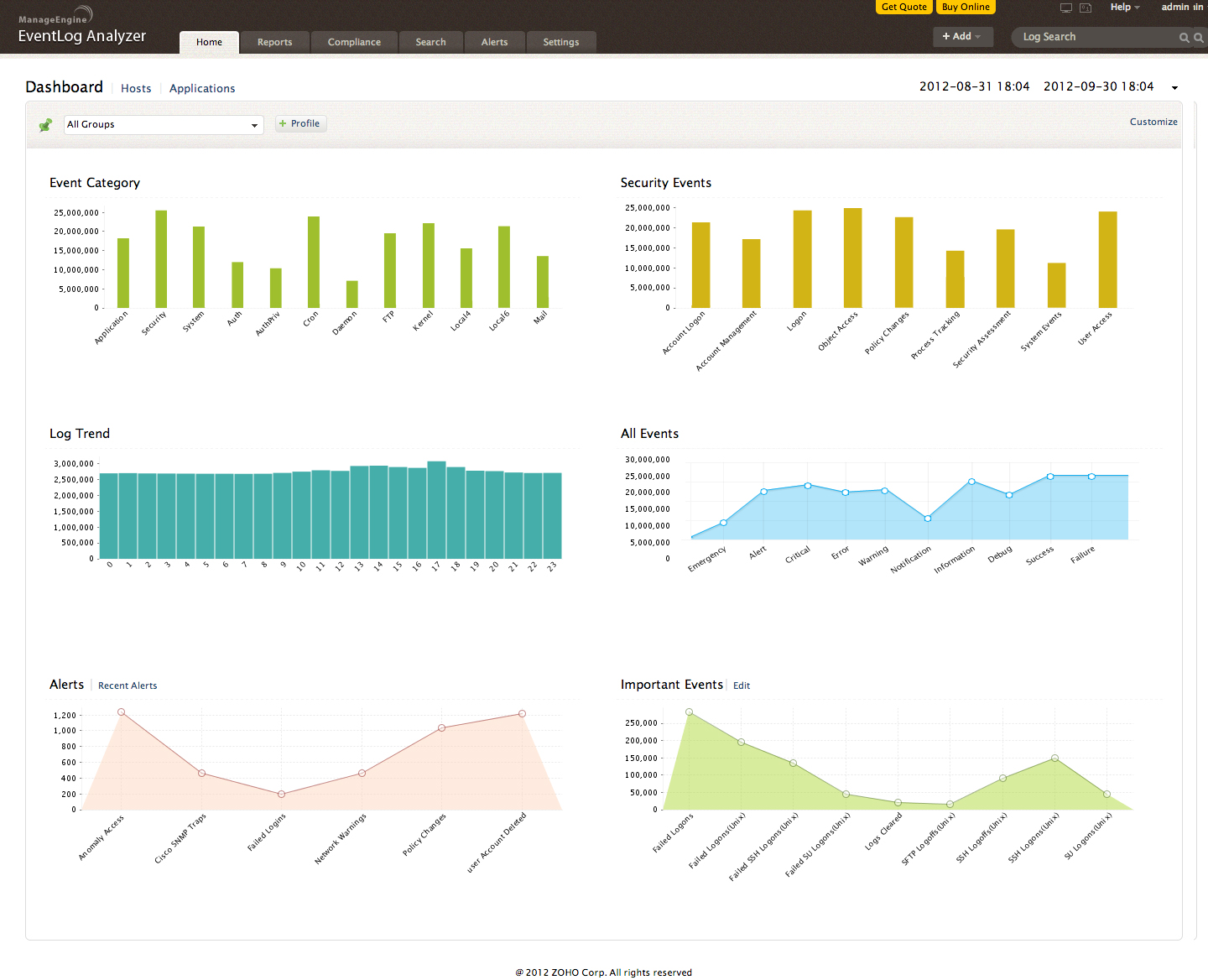Open the Compliance tab
Screen dimensions: 1208x980
354,43
